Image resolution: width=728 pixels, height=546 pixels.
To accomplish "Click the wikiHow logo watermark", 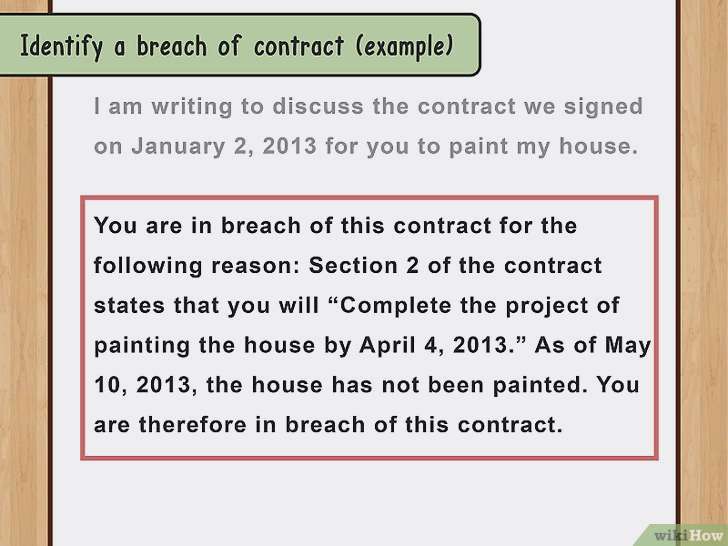I will (x=688, y=534).
